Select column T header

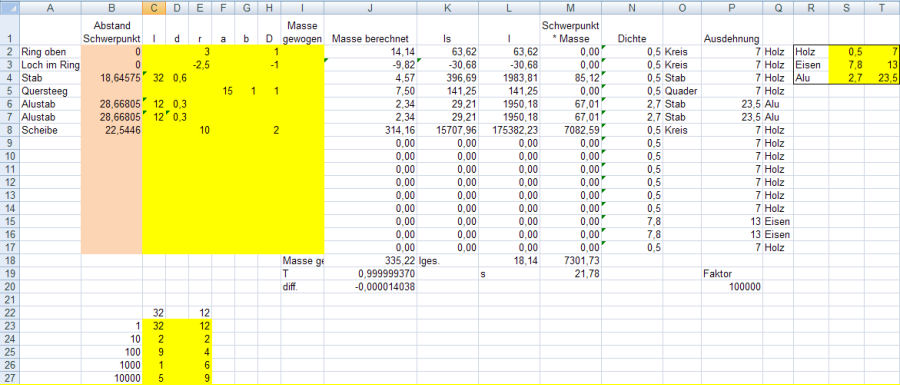tap(882, 7)
